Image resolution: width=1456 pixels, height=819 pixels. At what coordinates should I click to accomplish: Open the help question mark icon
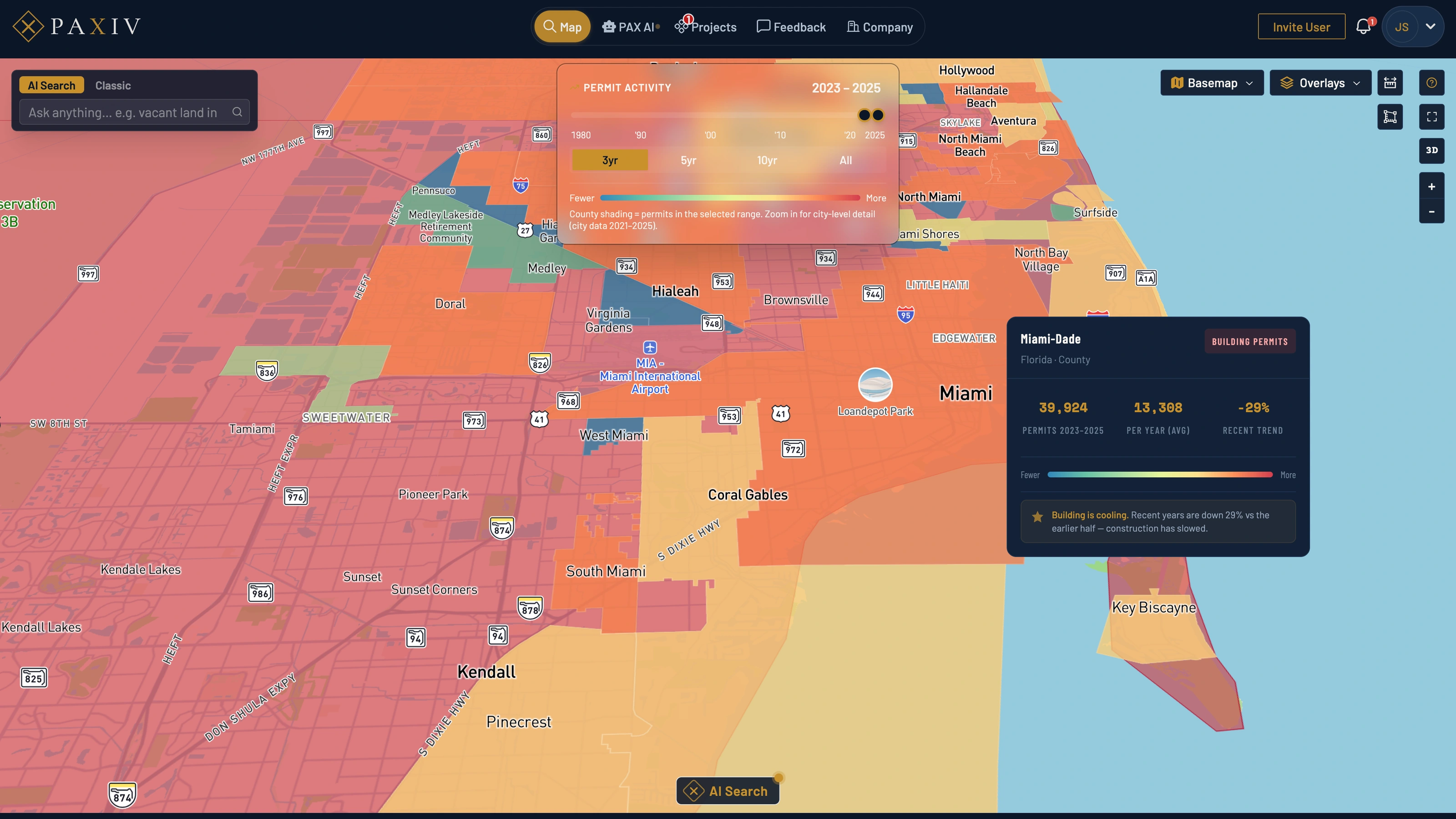(x=1432, y=83)
